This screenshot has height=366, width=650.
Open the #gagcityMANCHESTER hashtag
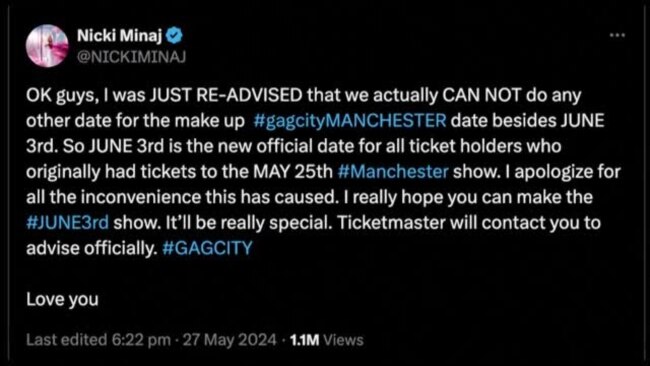(349, 121)
